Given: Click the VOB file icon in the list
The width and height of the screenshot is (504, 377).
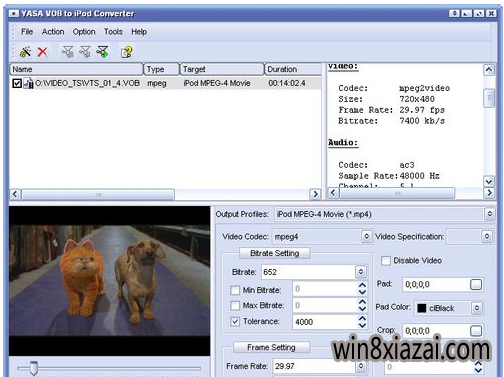Looking at the screenshot, I should 28,83.
